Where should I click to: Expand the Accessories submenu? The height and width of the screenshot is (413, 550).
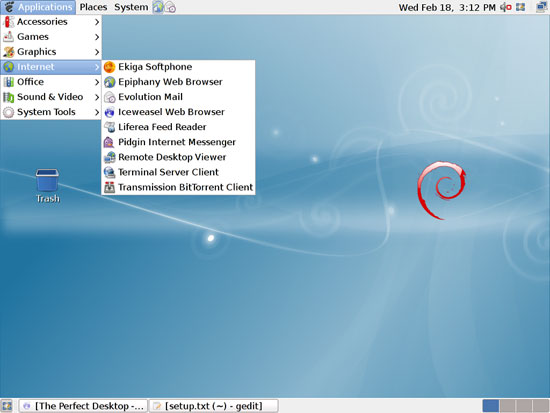coord(51,22)
